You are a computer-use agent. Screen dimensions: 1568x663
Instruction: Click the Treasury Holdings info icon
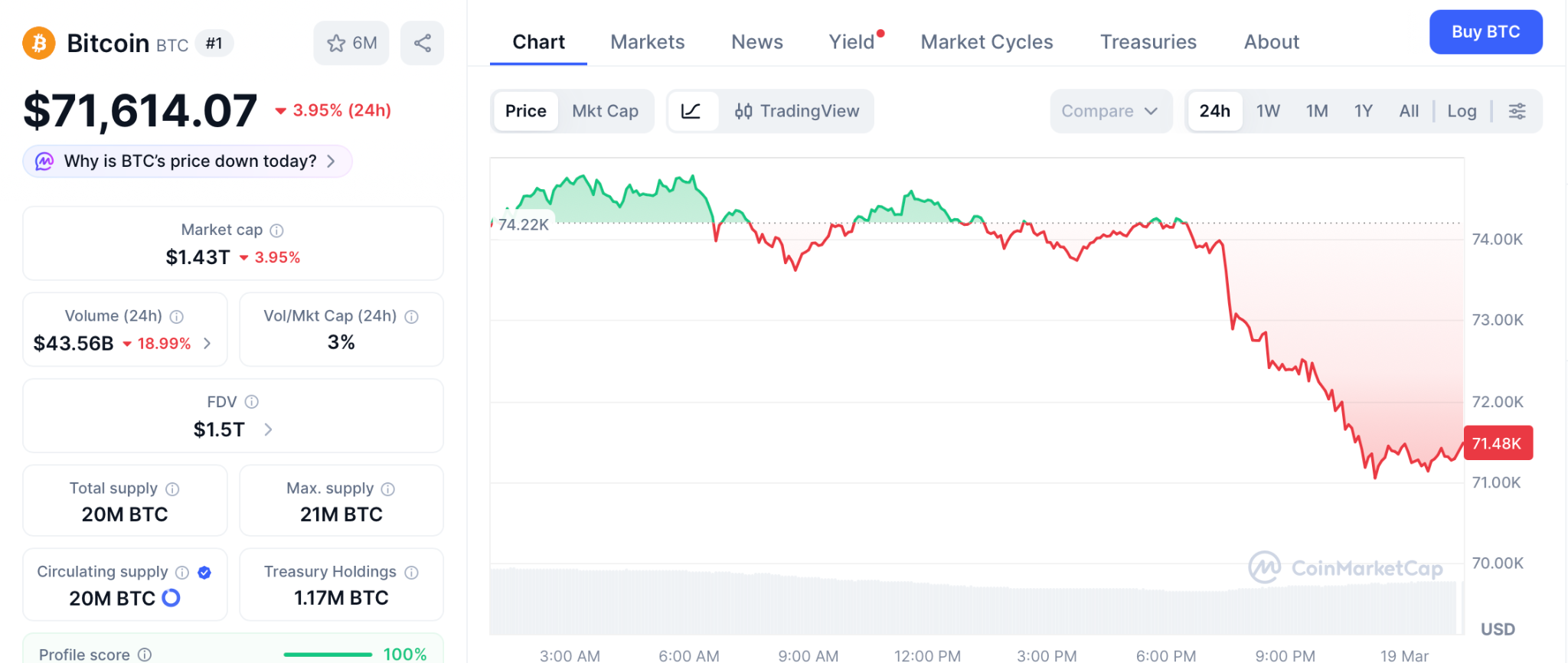(x=412, y=573)
